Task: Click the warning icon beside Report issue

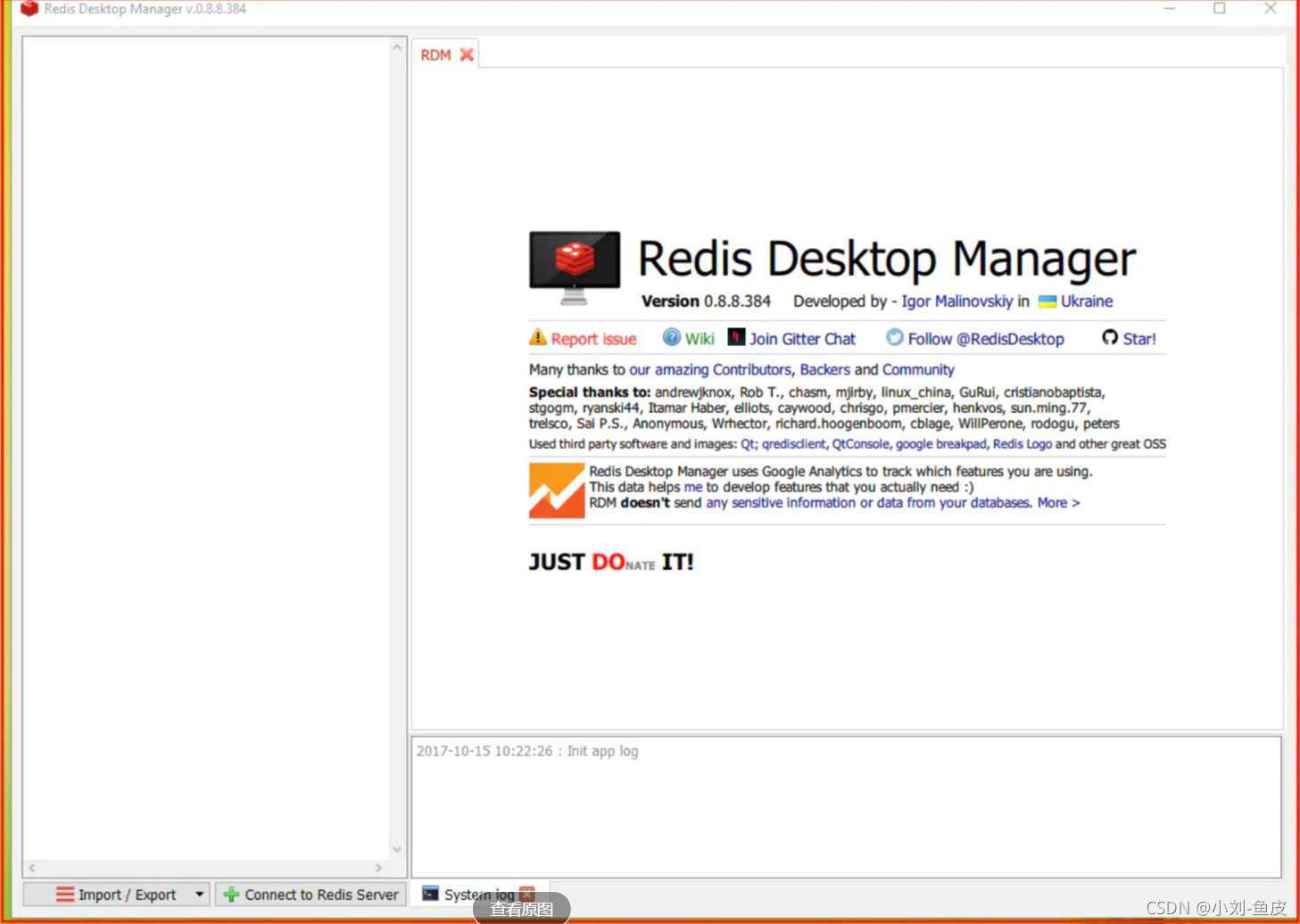Action: (537, 337)
